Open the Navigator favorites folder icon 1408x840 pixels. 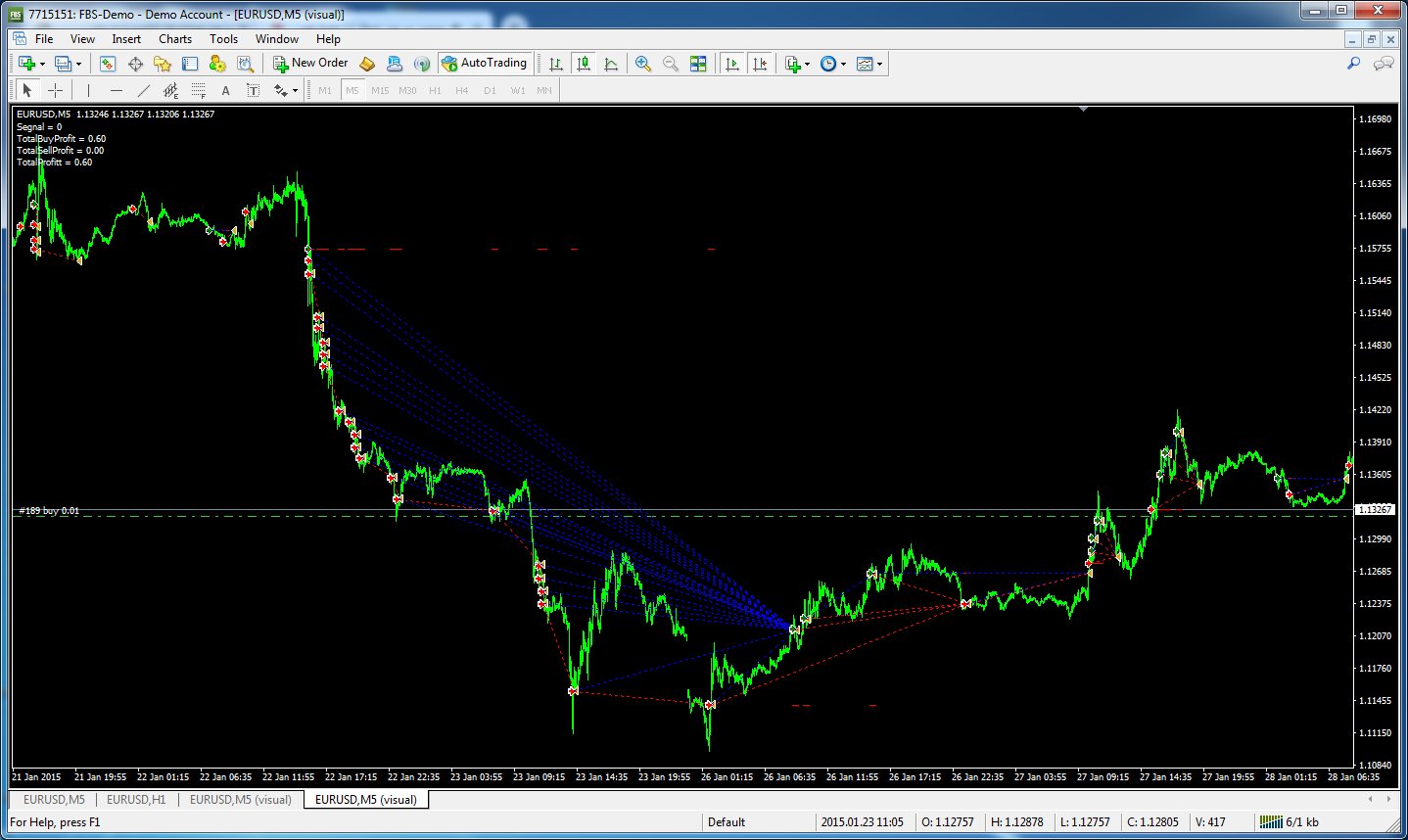pos(163,64)
